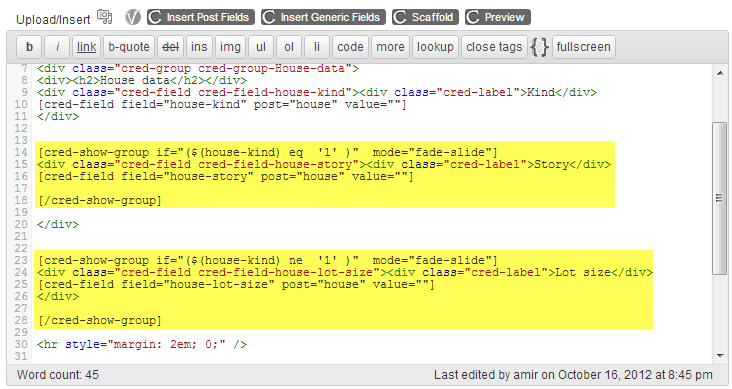Image resolution: width=732 pixels, height=389 pixels.
Task: Insert a blockquote with b-quote
Action: pos(129,47)
